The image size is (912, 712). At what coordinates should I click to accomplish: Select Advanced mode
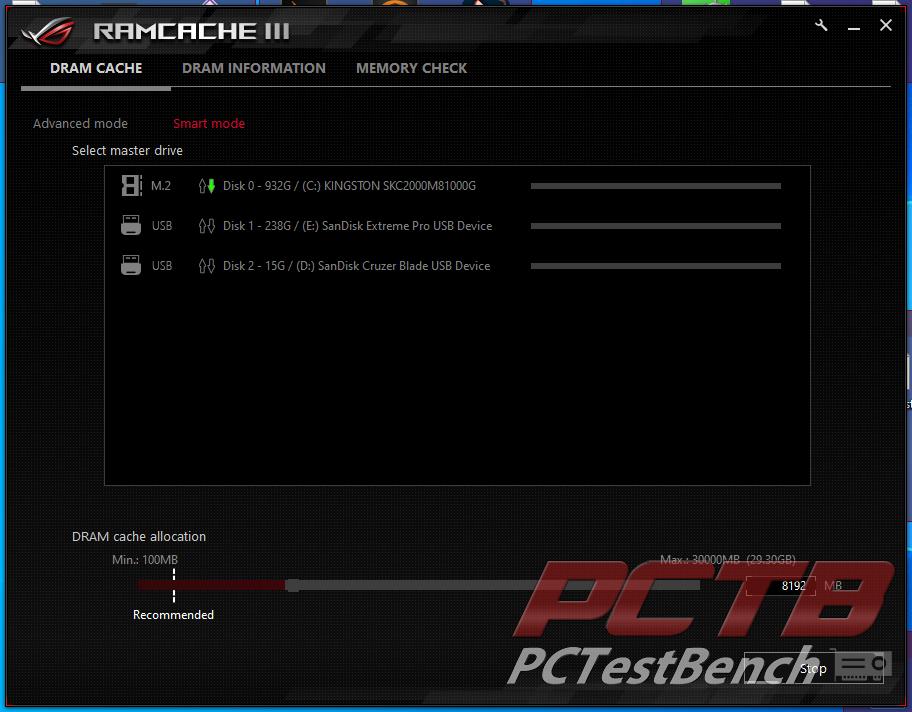[80, 123]
